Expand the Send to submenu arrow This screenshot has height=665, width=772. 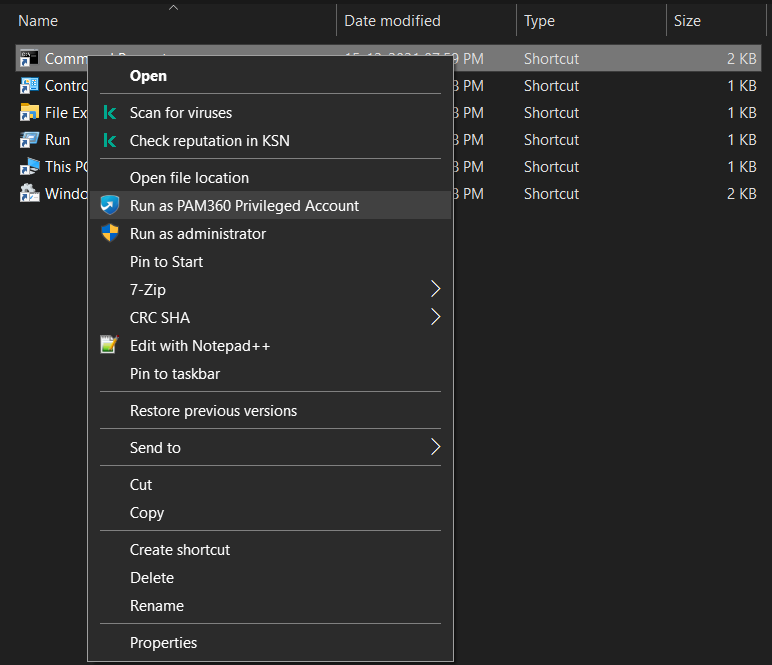pos(435,448)
